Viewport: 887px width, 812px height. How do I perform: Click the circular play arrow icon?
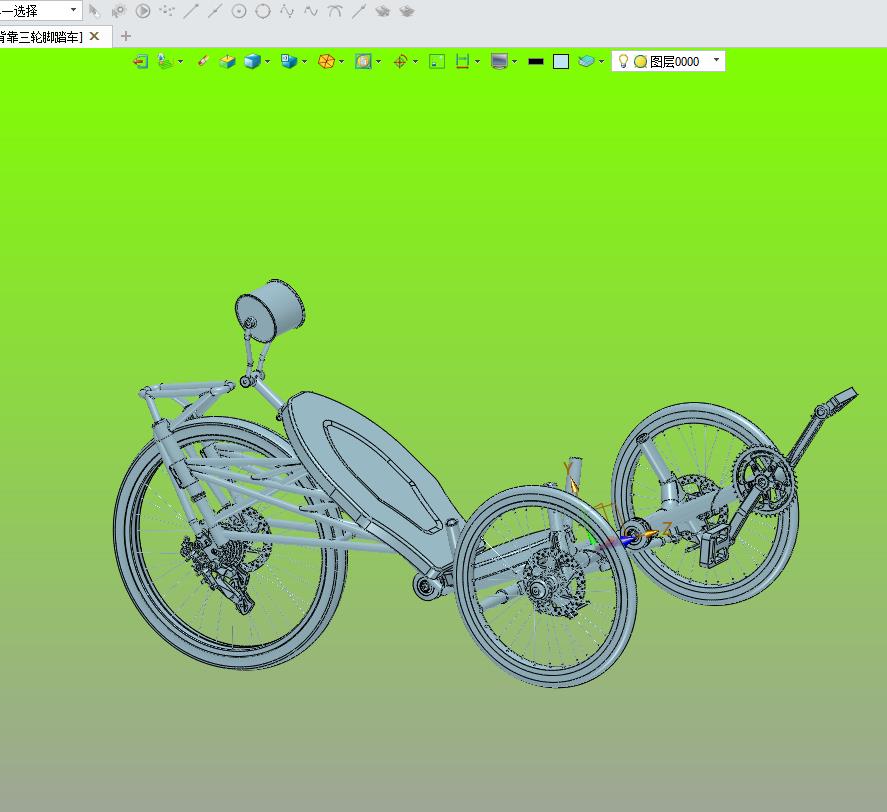point(143,11)
